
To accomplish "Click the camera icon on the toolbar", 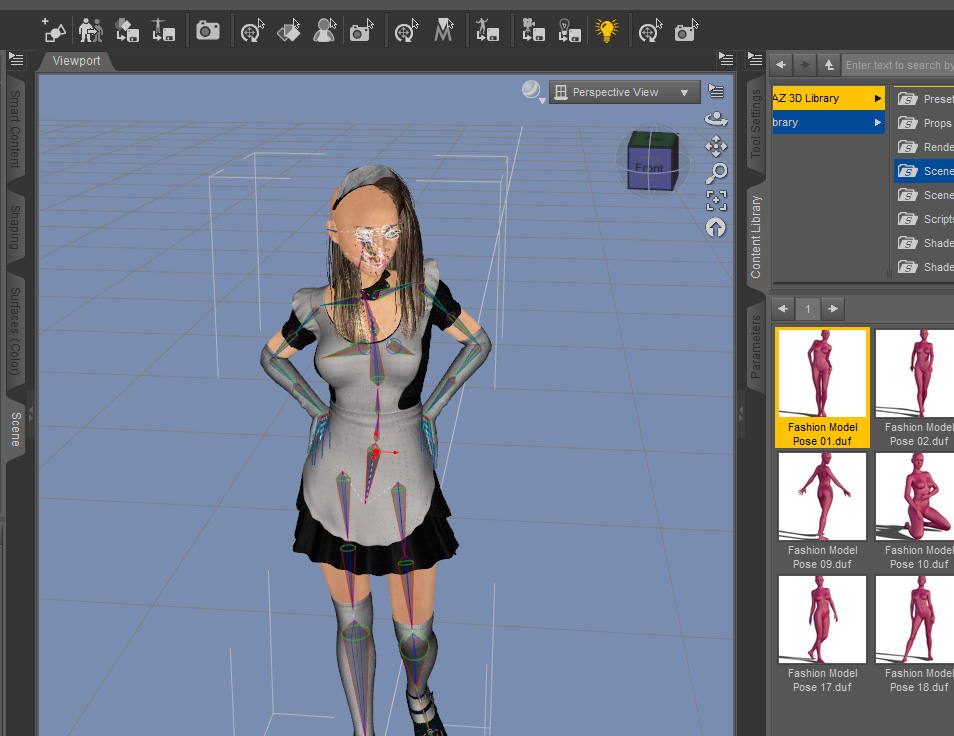I will pos(208,30).
